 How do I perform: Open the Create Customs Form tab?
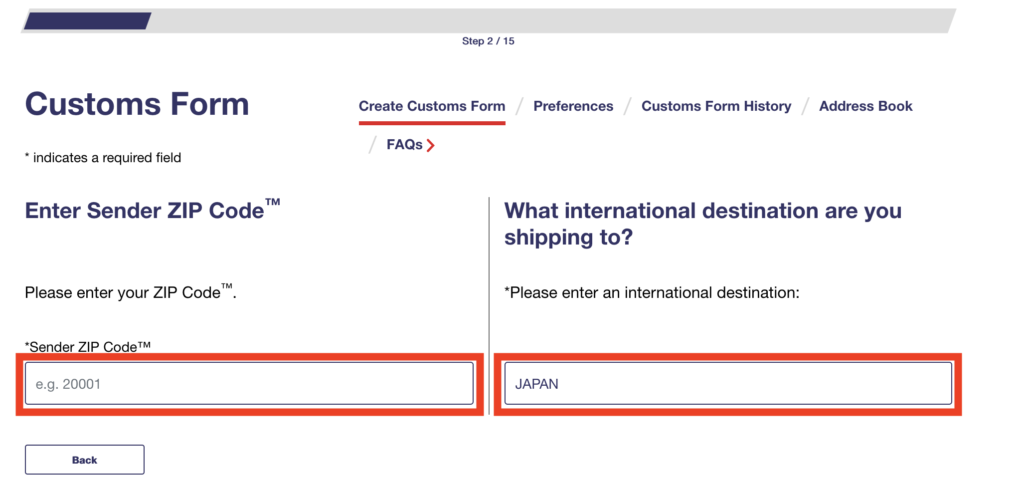tap(432, 106)
